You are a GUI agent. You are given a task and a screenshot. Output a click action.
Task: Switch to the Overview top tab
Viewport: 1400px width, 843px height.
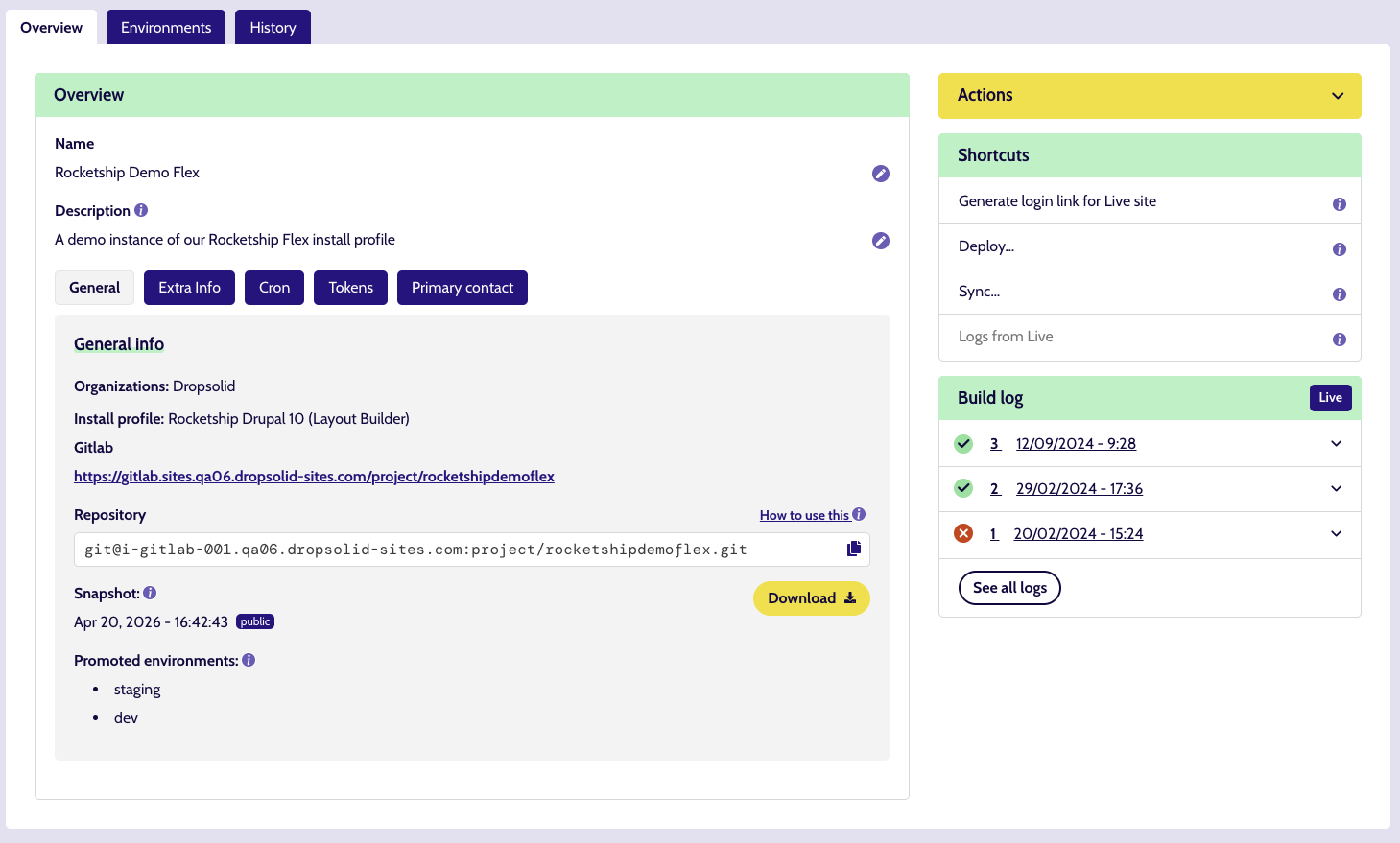[52, 28]
